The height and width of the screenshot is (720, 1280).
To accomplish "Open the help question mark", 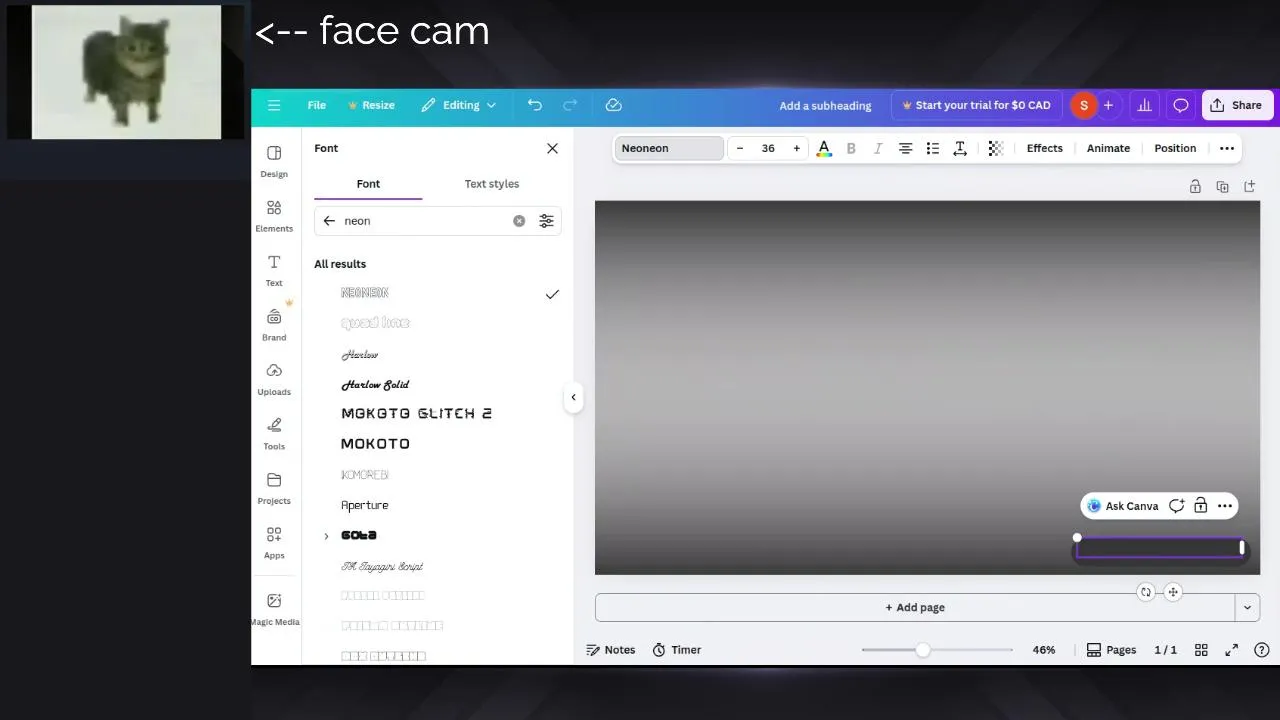I will click(x=1262, y=650).
